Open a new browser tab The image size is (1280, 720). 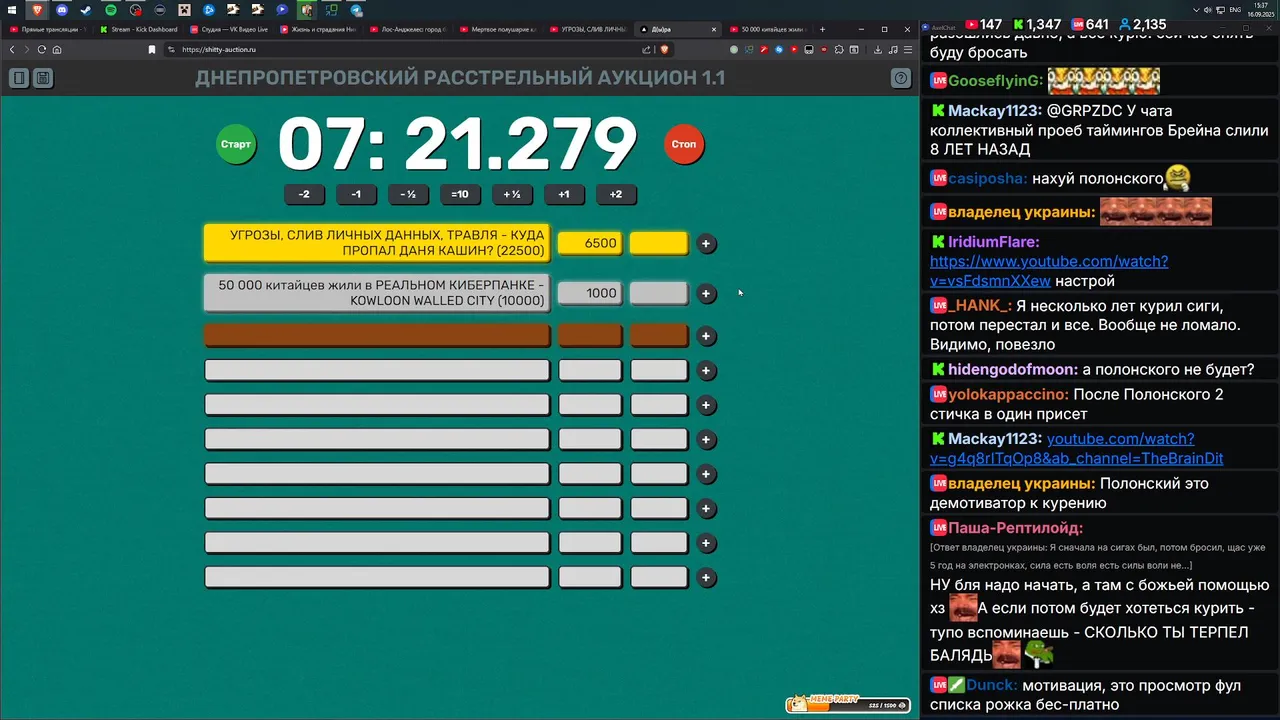tap(824, 29)
